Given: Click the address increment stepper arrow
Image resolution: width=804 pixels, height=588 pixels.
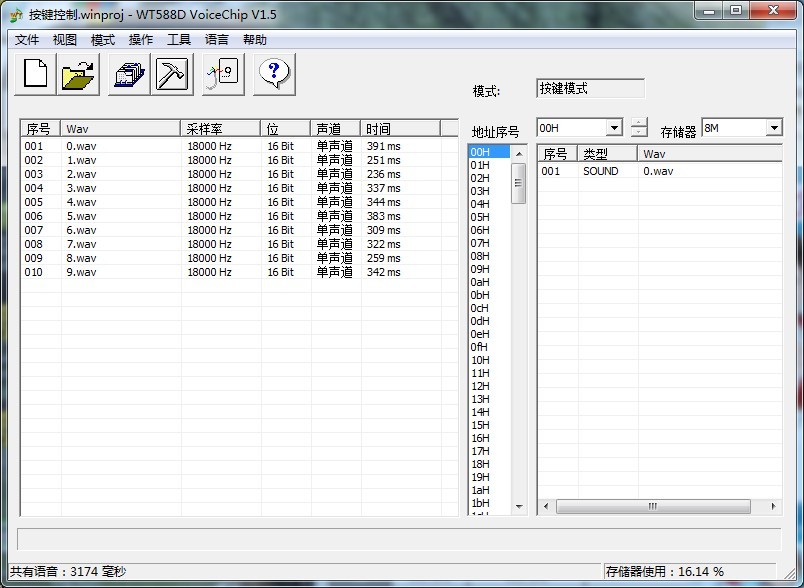Looking at the screenshot, I should (638, 121).
